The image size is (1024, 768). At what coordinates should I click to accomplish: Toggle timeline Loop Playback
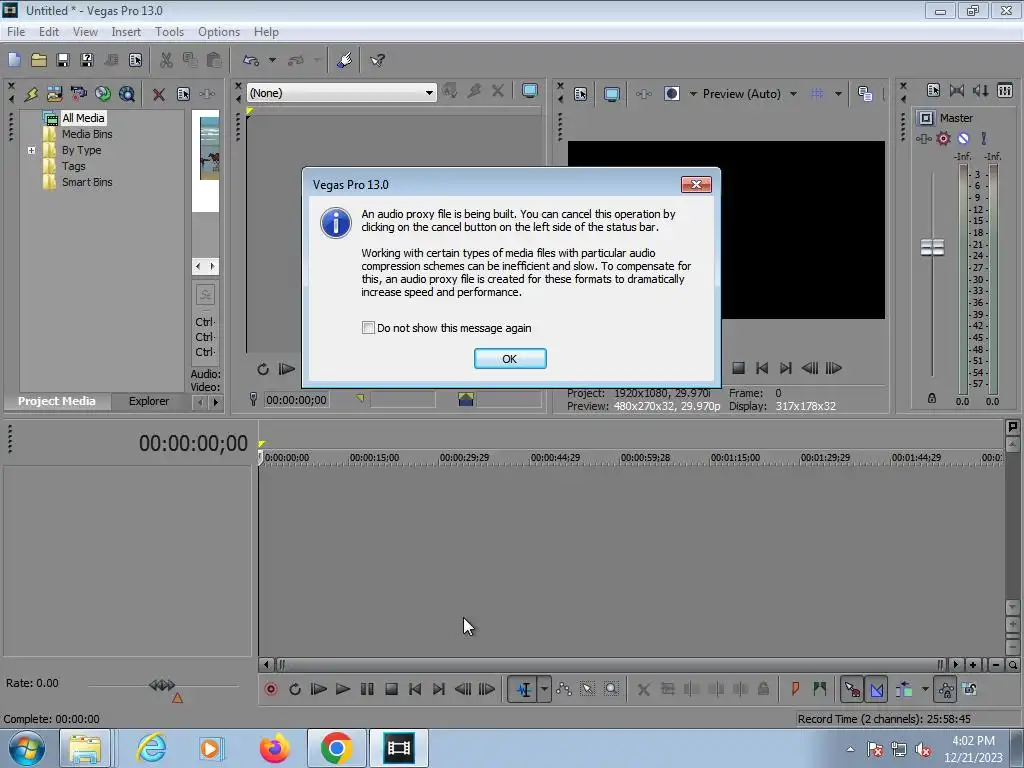[x=295, y=689]
